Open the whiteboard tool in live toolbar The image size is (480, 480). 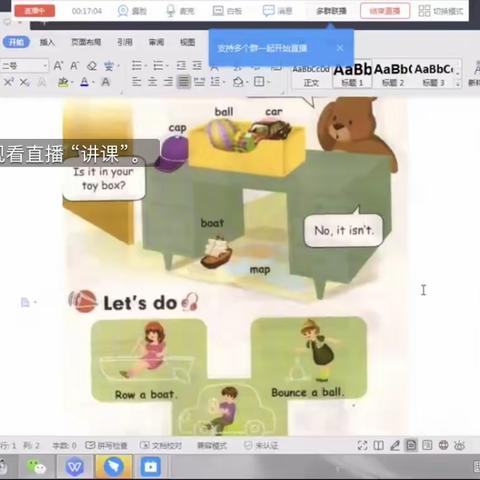(227, 11)
